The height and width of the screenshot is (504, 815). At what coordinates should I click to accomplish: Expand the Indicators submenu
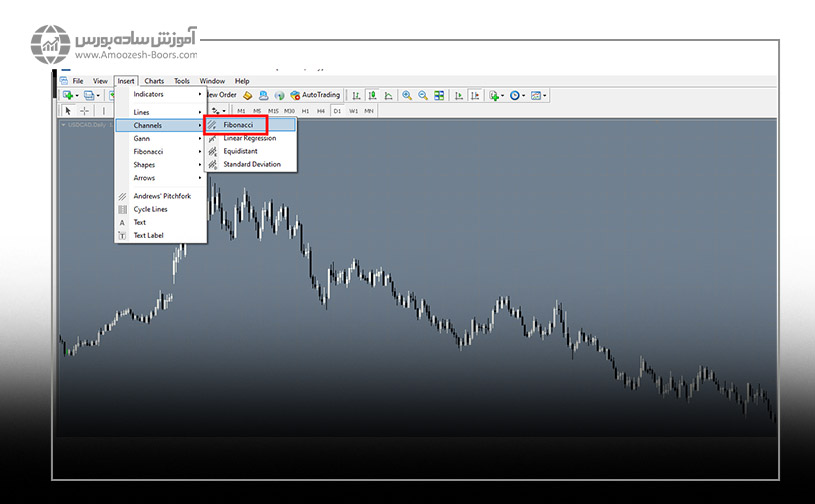(149, 94)
